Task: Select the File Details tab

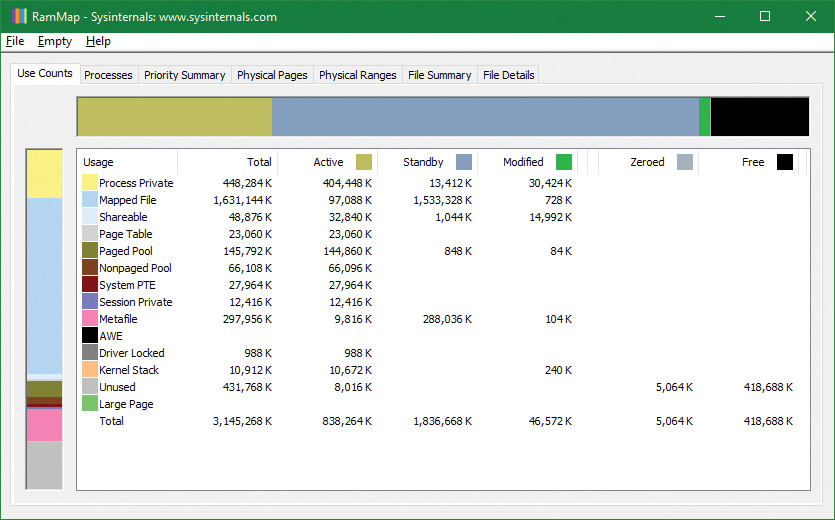Action: [508, 75]
